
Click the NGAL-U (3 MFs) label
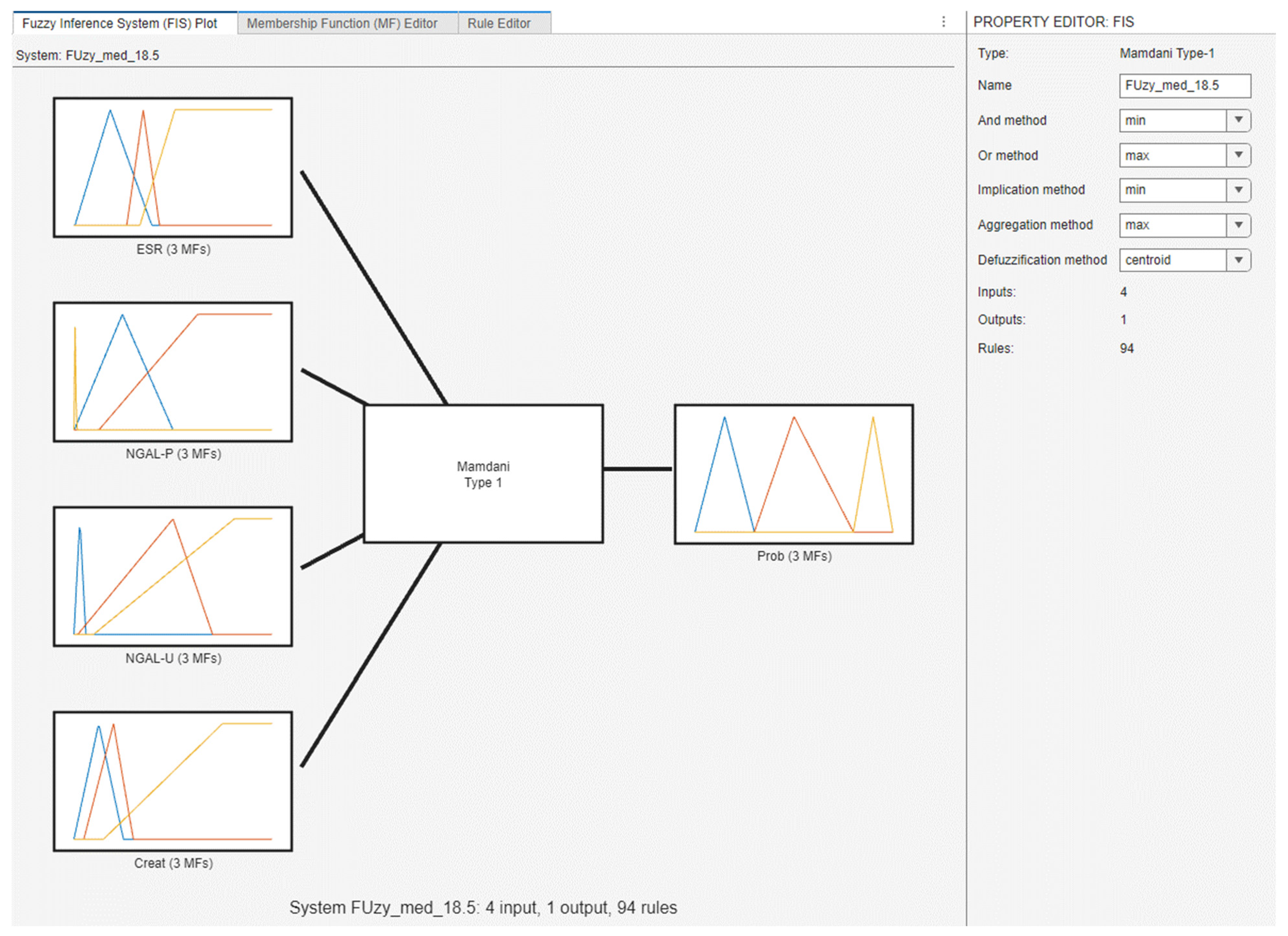[x=173, y=658]
